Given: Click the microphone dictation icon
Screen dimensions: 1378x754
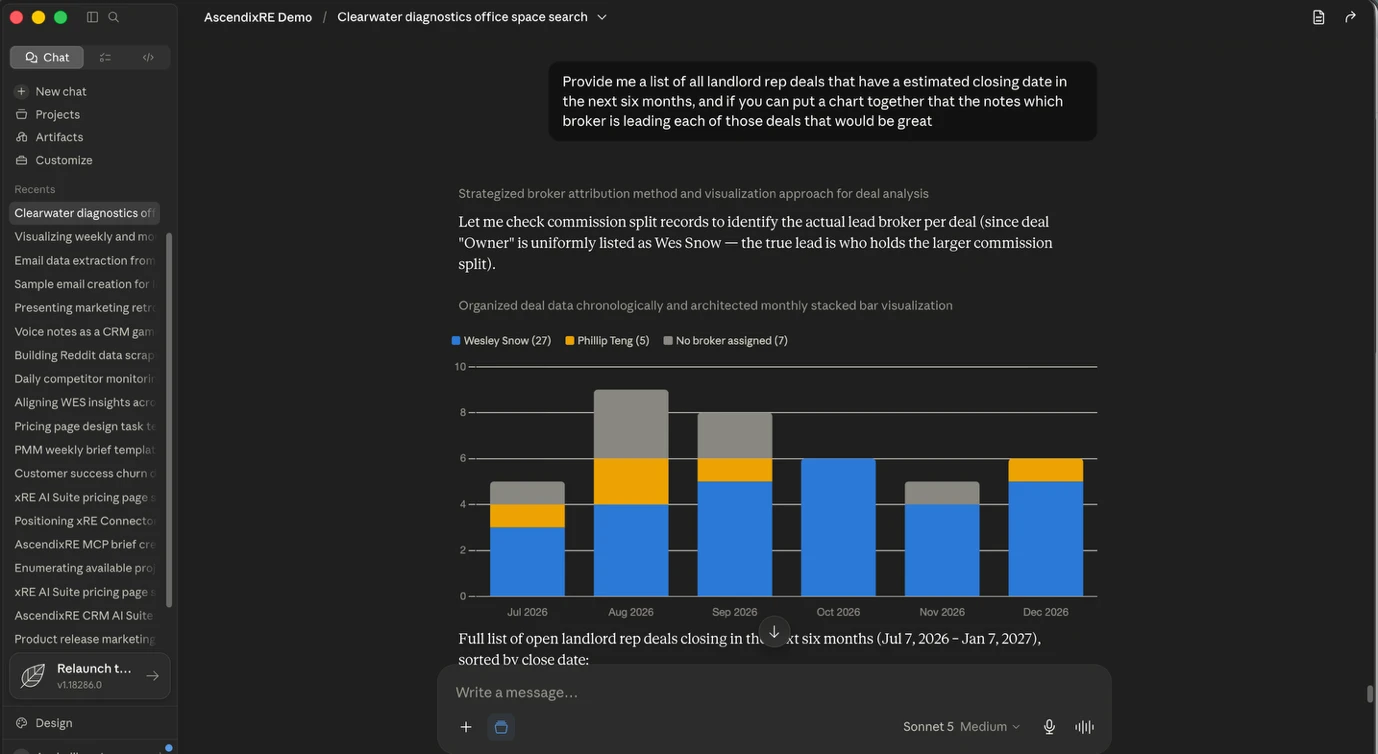Looking at the screenshot, I should (x=1049, y=727).
